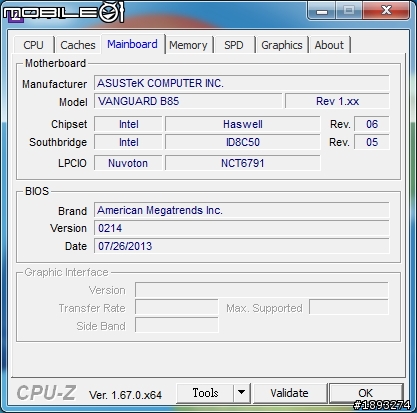Image resolution: width=417 pixels, height=413 pixels.
Task: Click the chipset revision 06 field
Action: (x=372, y=124)
